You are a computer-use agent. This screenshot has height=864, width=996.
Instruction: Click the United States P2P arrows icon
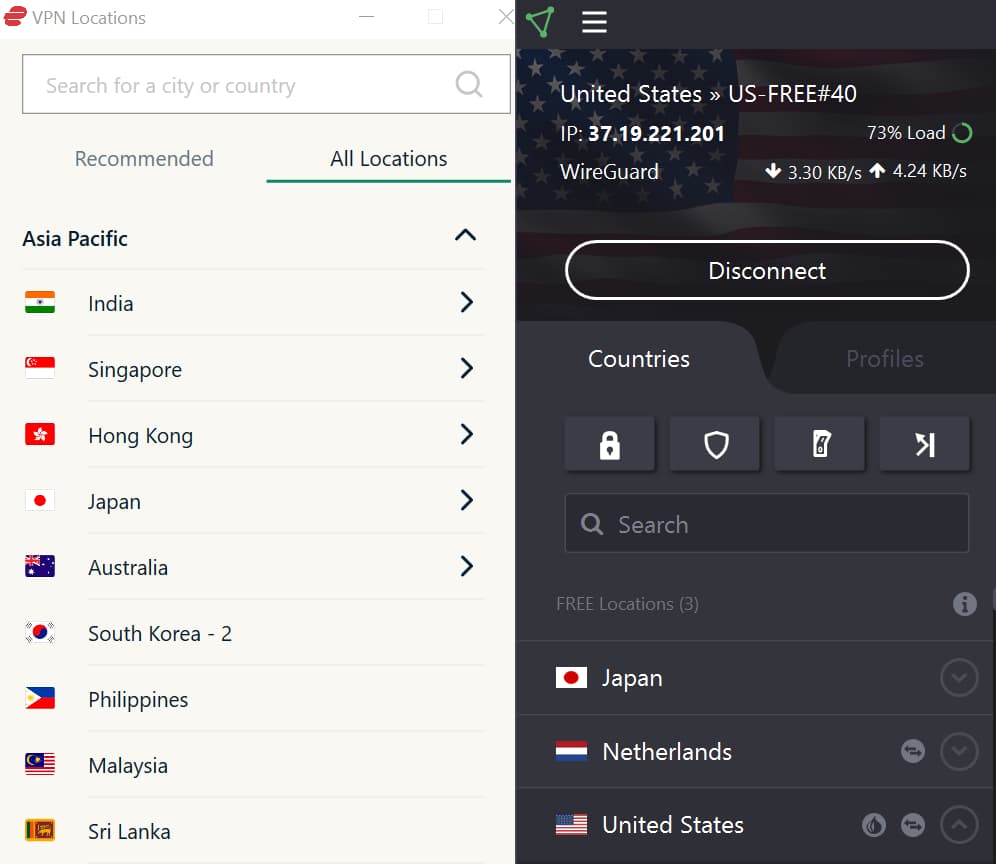click(x=913, y=825)
